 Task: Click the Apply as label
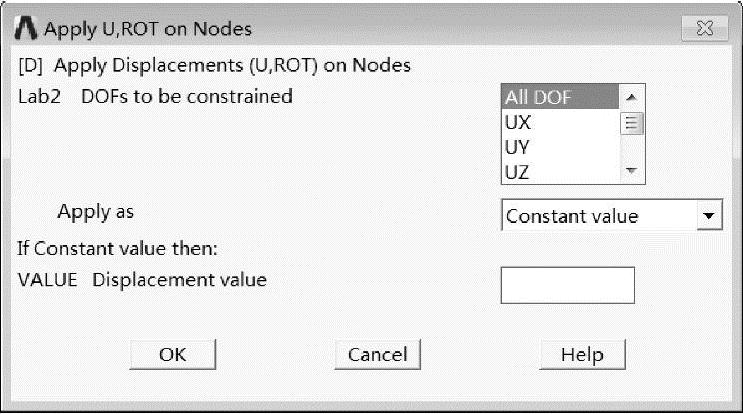coord(96,212)
